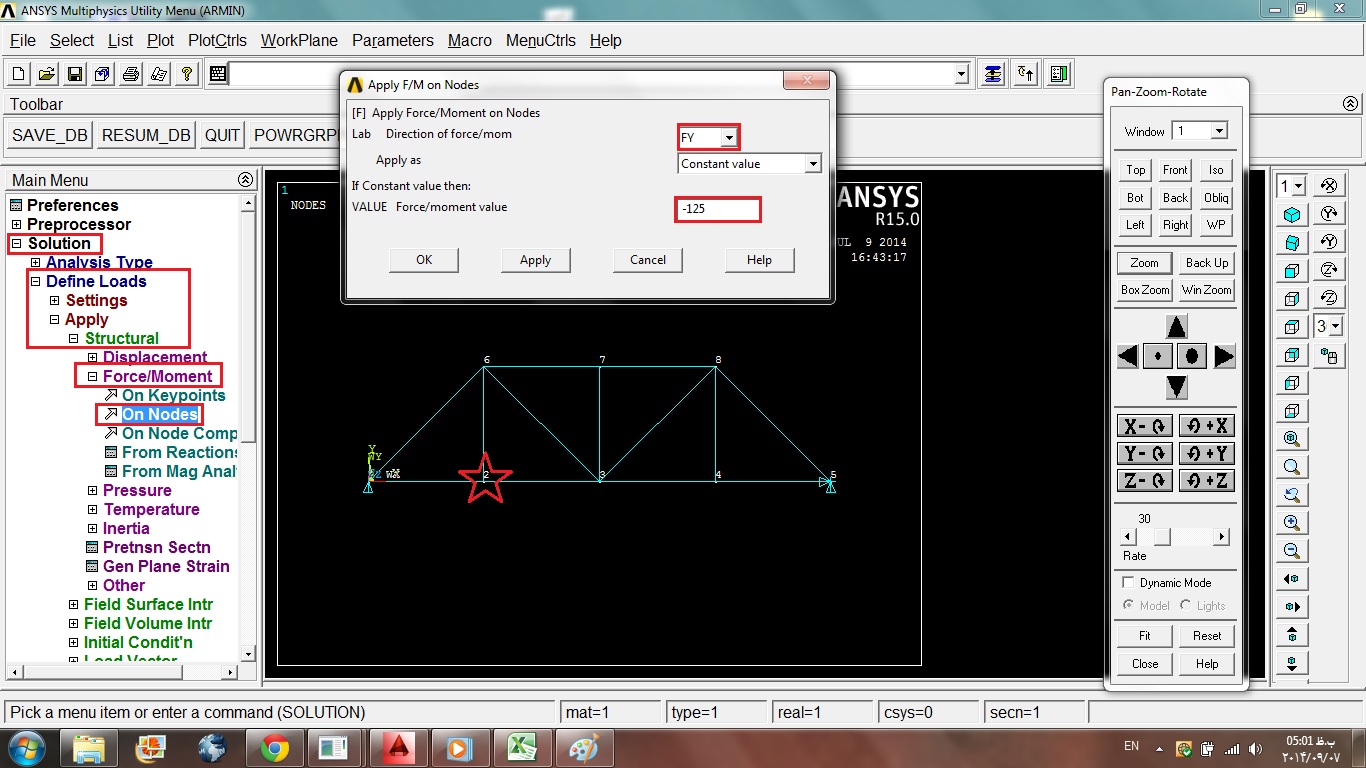
Task: Click the Reset Picking icon beside Raise Hidden
Action: pyautogui.click(x=1026, y=74)
